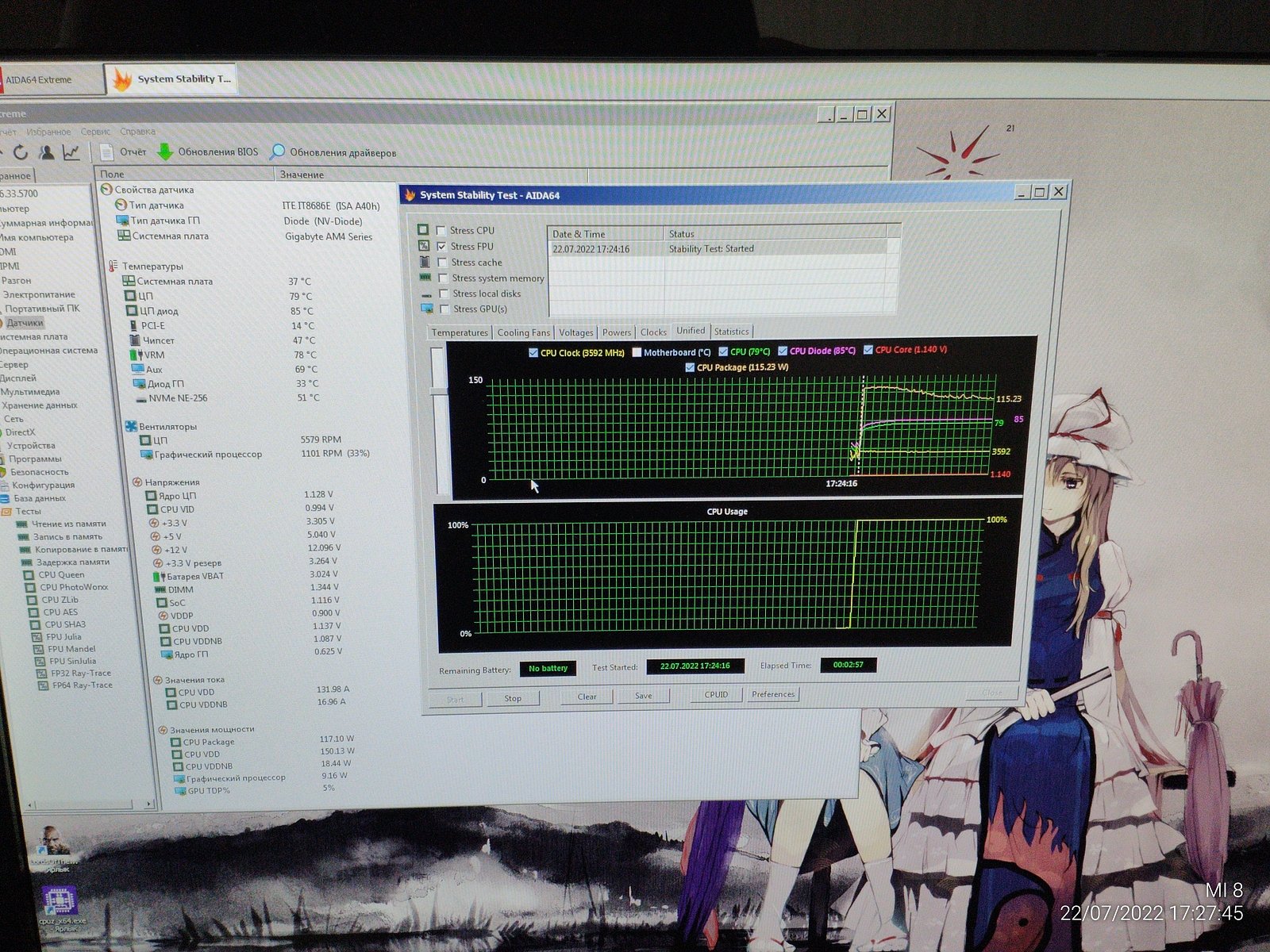Select FP64 Ray-Trace benchmark in the tree
This screenshot has width=1270, height=952.
click(x=82, y=685)
